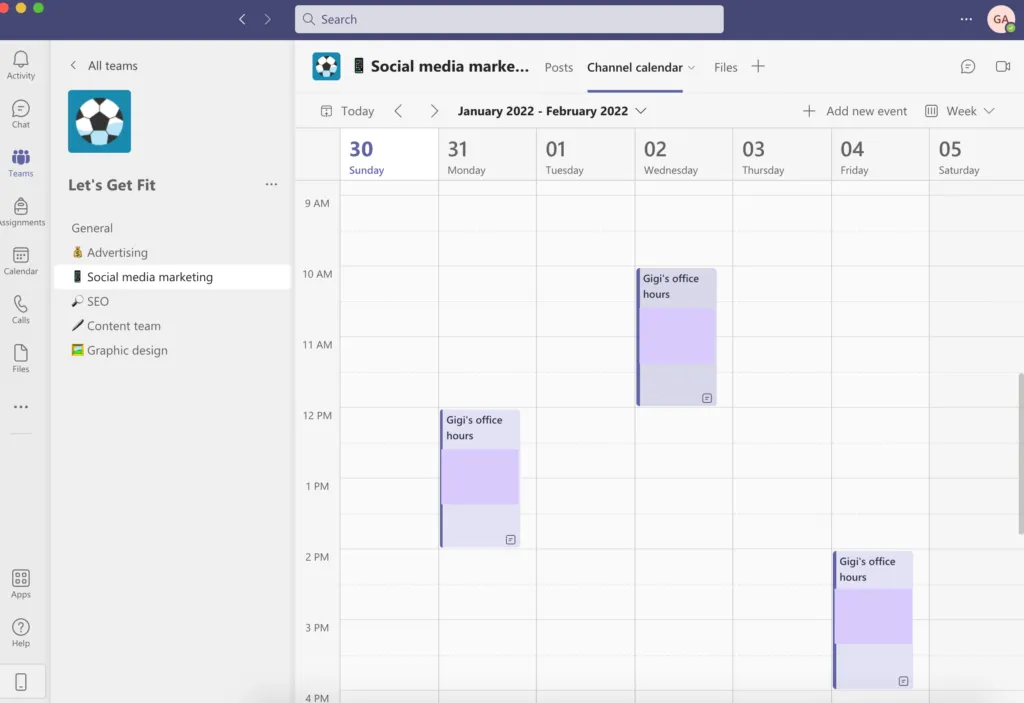Open notes icon on Wednesday office hours
This screenshot has height=703, width=1024.
click(707, 398)
